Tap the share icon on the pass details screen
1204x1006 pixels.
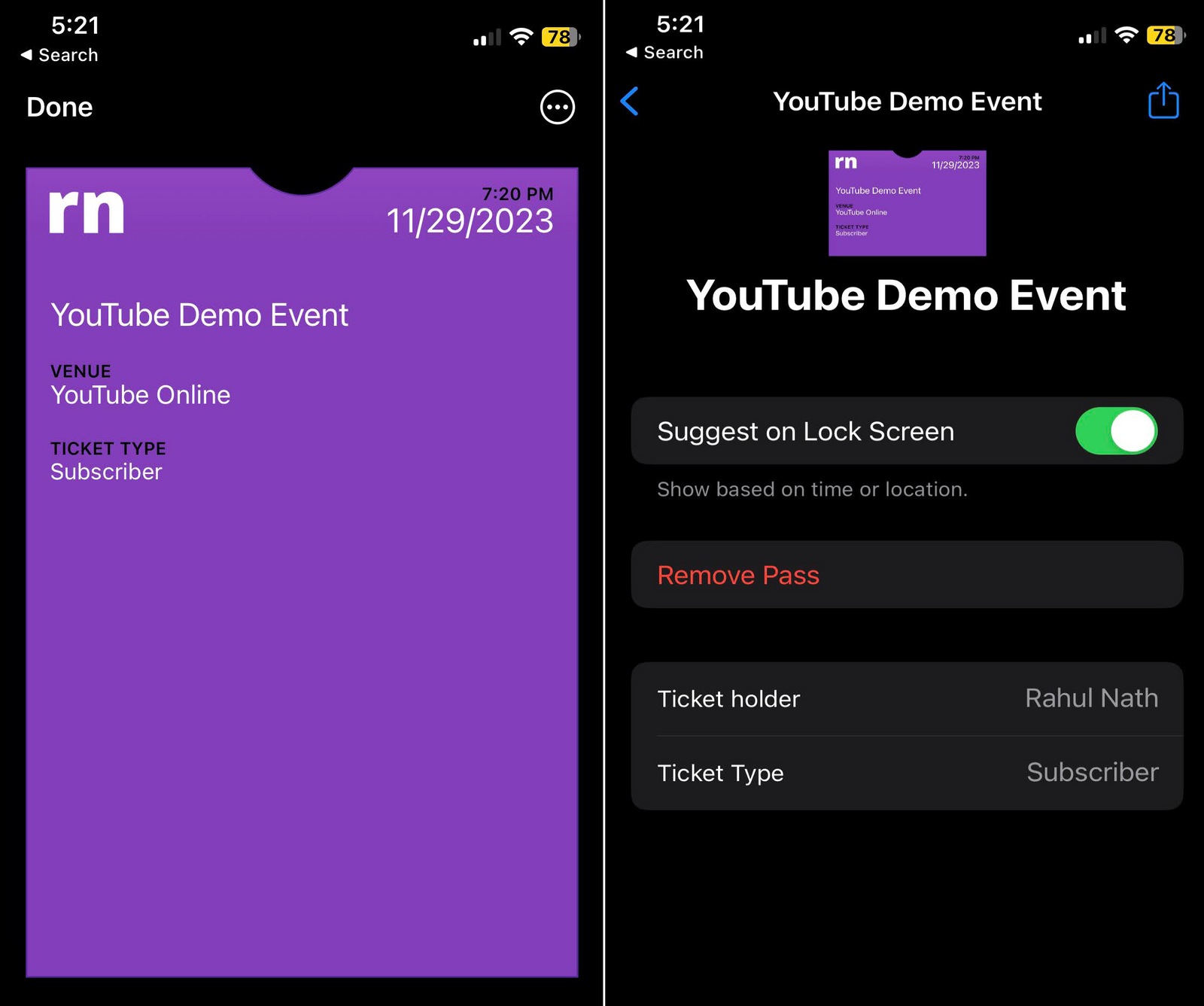pos(1163,100)
